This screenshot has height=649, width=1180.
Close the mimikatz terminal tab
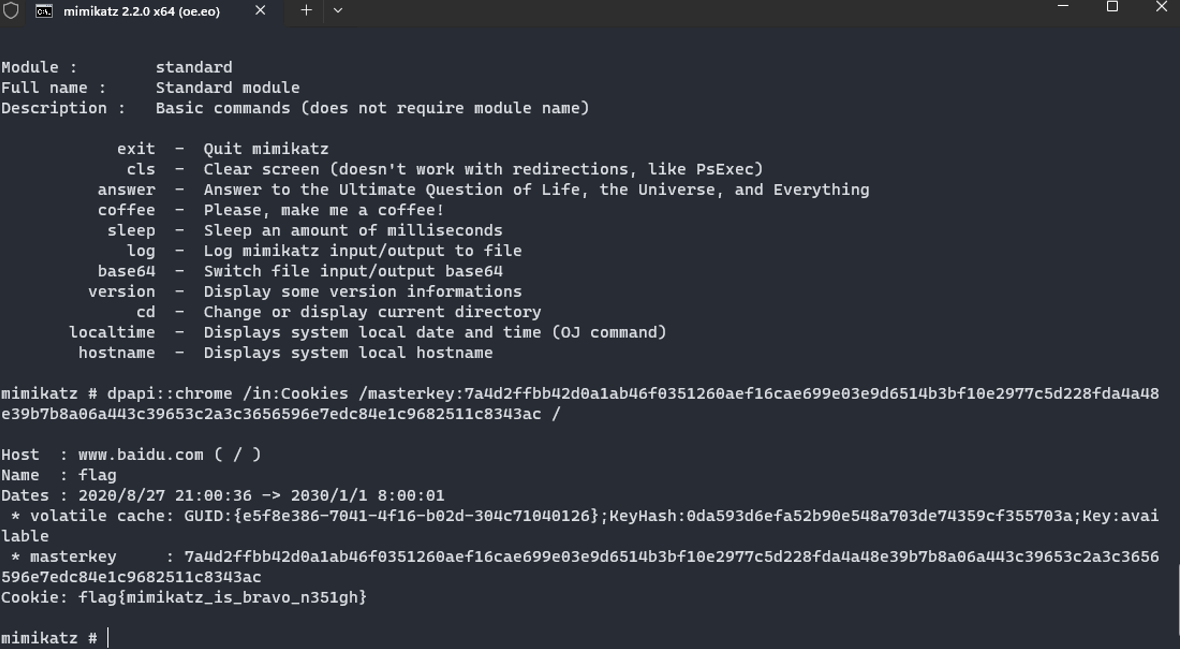(260, 11)
